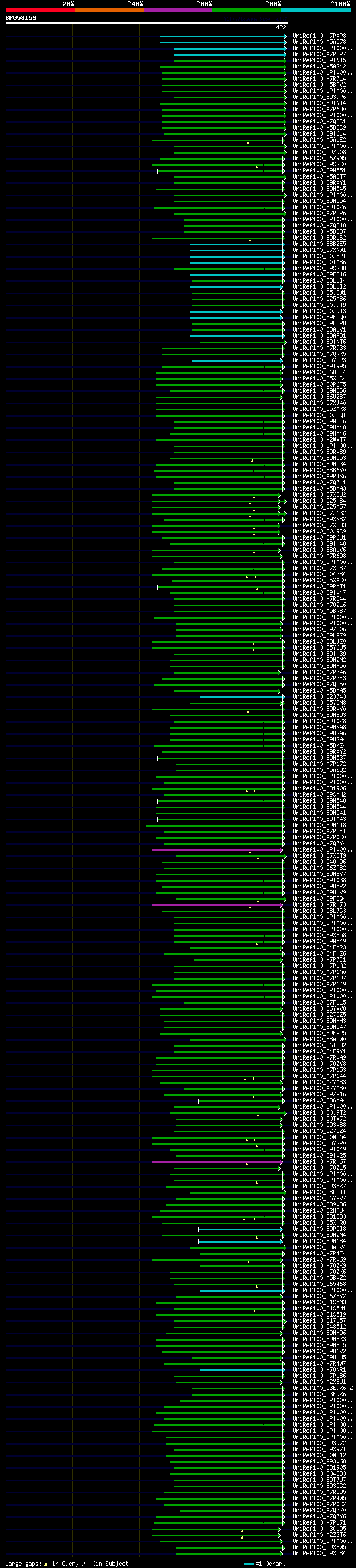Select the UniRef100_Q9ZR08 label
This screenshot has height=1568, width=356.
[x=319, y=152]
